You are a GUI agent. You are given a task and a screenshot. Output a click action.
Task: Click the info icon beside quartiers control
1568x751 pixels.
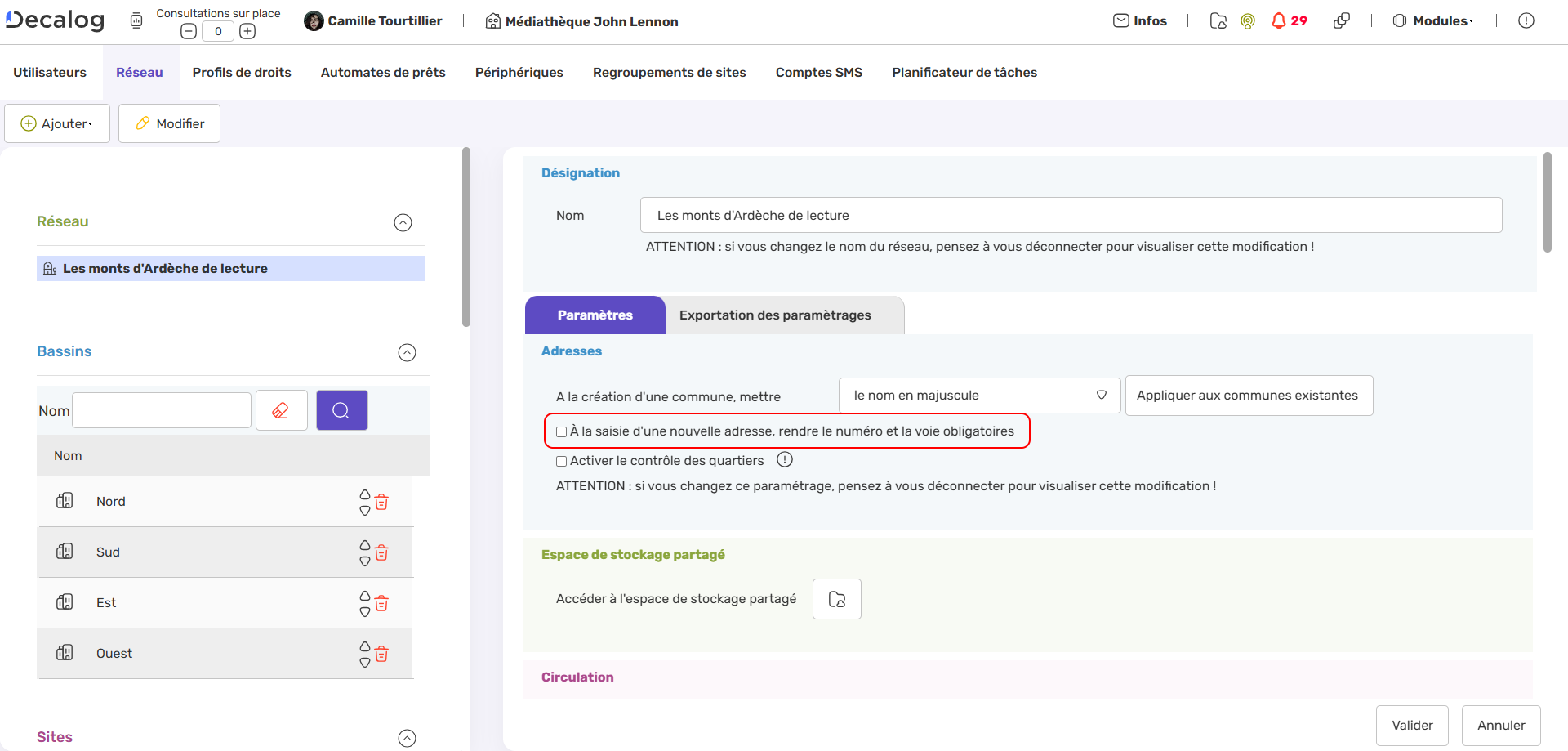[x=784, y=460]
